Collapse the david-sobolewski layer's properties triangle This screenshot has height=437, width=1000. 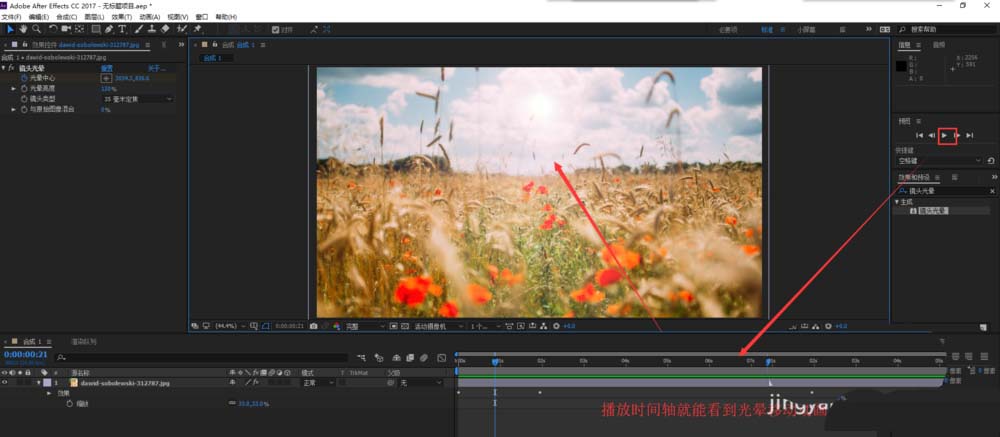(x=37, y=383)
